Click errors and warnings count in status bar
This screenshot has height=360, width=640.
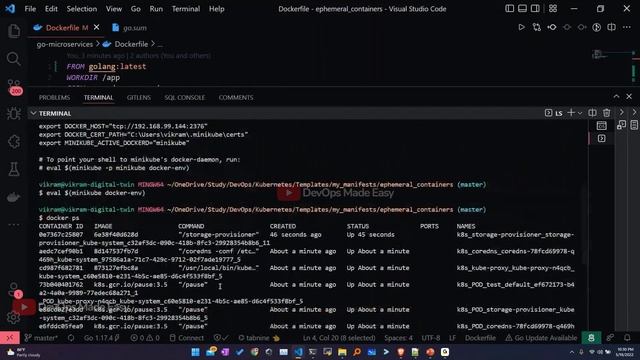tap(145, 338)
